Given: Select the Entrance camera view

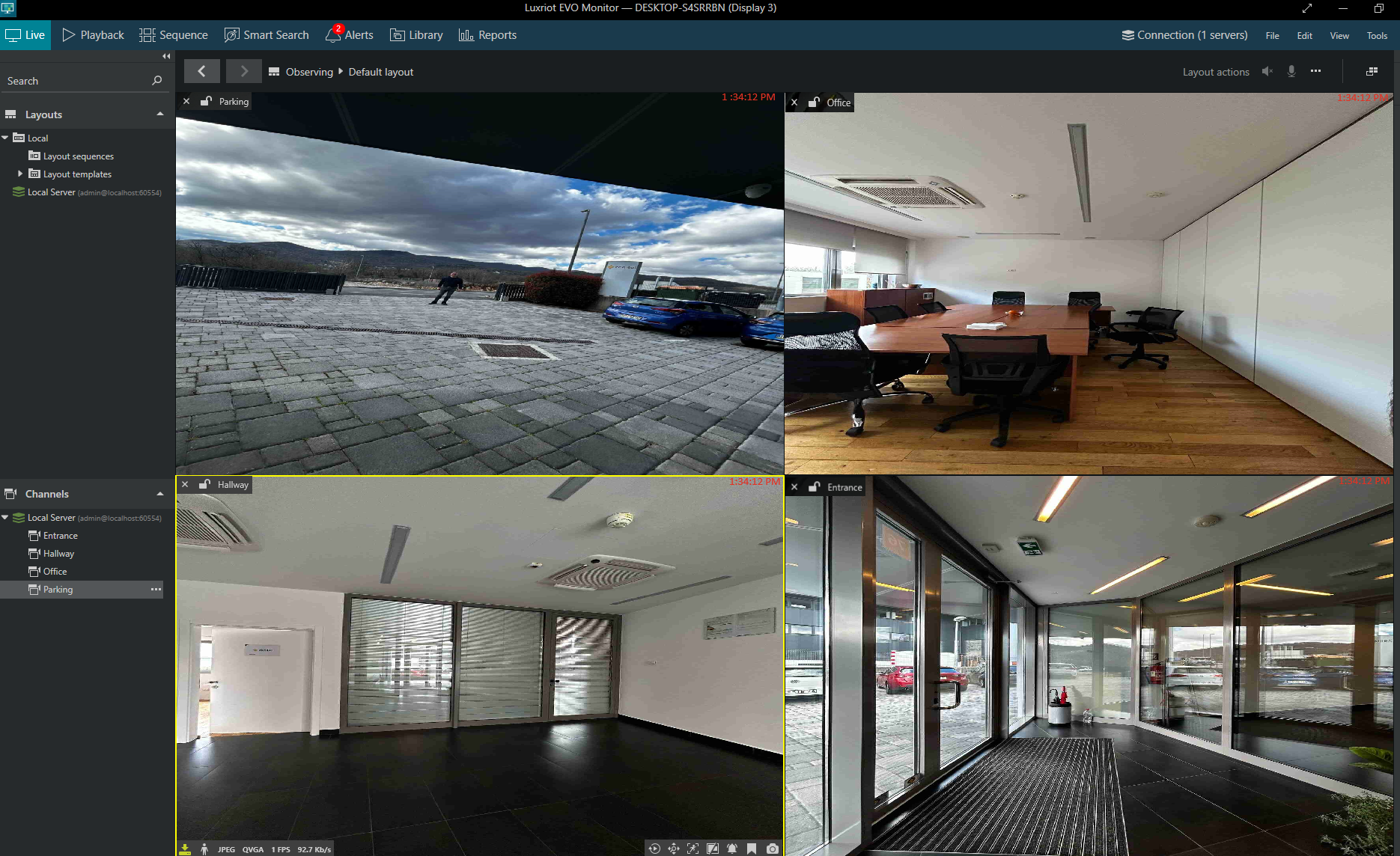Looking at the screenshot, I should coord(1089,666).
